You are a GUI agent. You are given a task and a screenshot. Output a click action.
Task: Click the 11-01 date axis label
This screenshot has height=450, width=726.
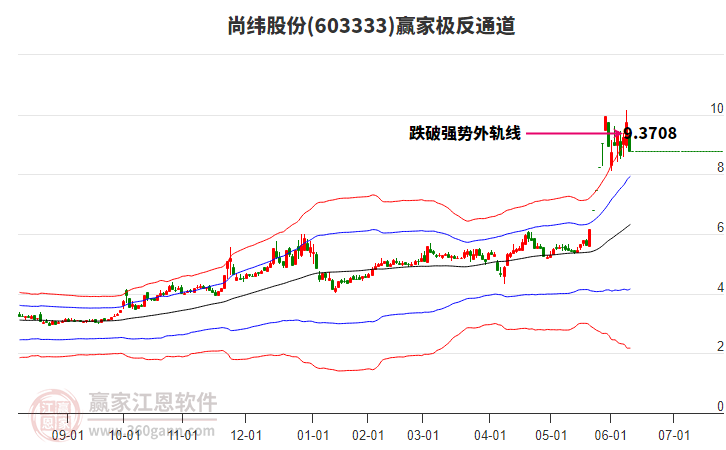click(182, 436)
